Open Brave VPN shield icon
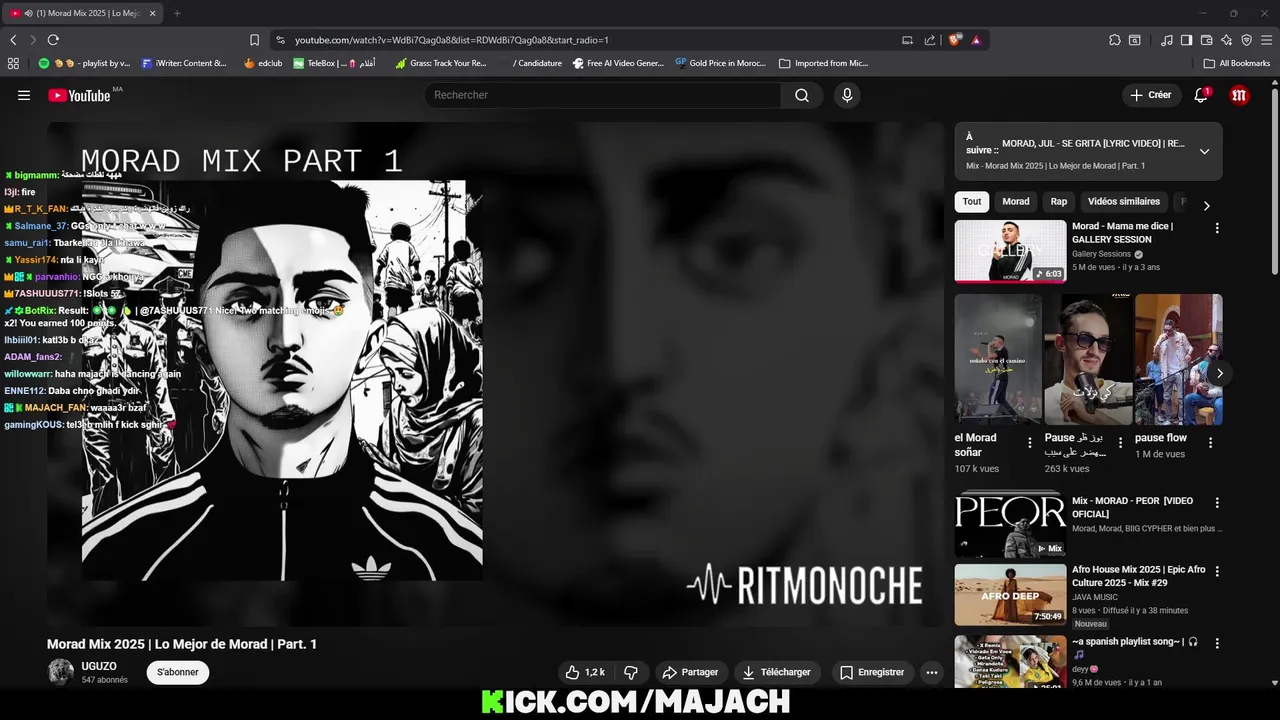This screenshot has height=720, width=1280. [x=1246, y=40]
